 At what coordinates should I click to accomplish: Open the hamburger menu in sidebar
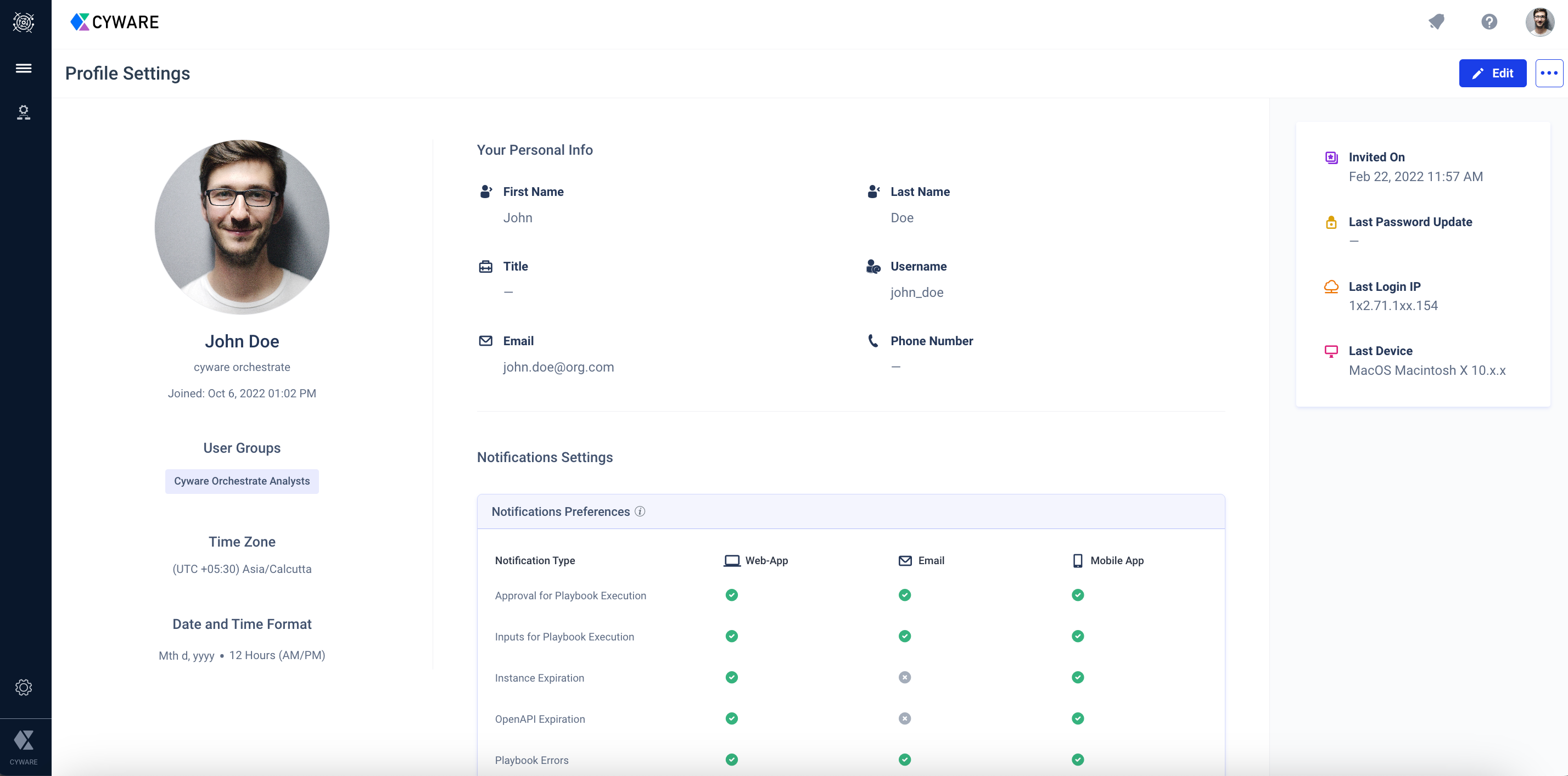(23, 68)
